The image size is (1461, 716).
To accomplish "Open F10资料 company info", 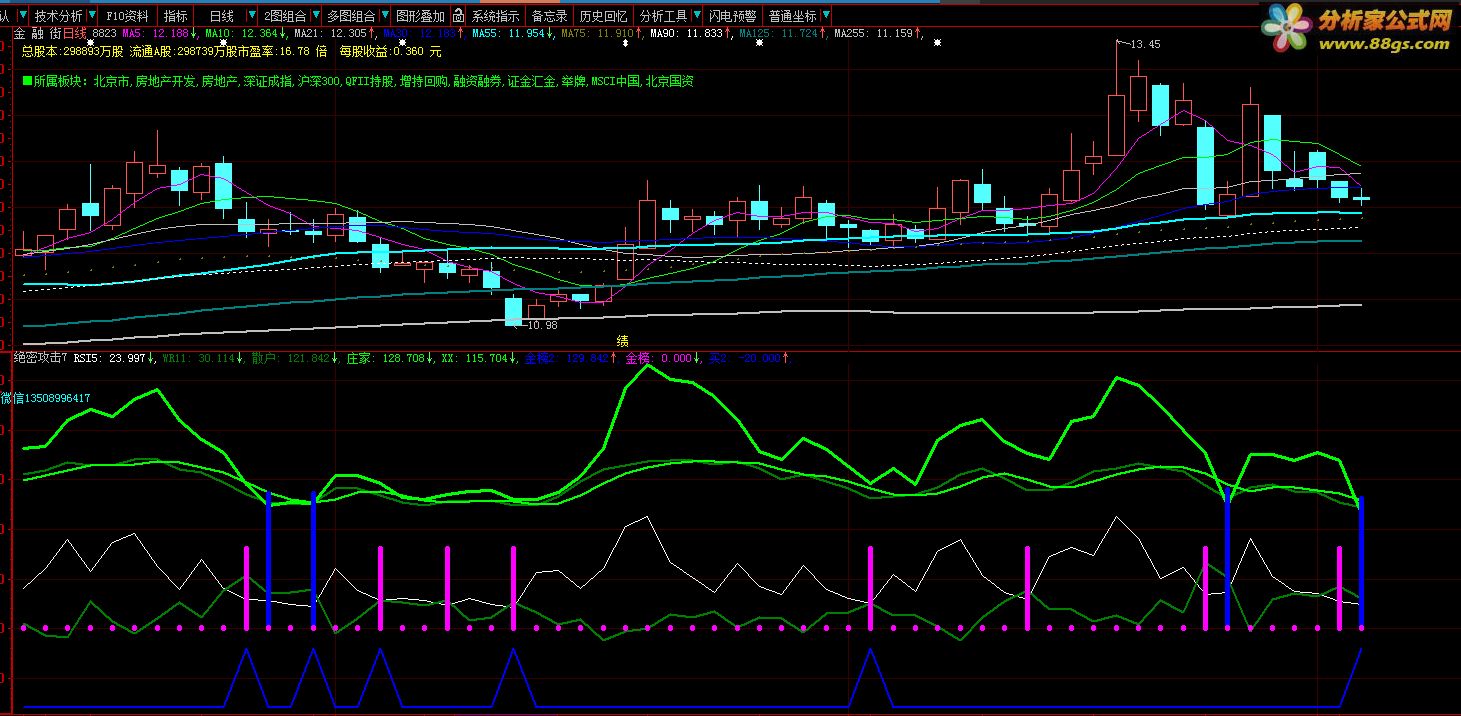I will click(127, 16).
